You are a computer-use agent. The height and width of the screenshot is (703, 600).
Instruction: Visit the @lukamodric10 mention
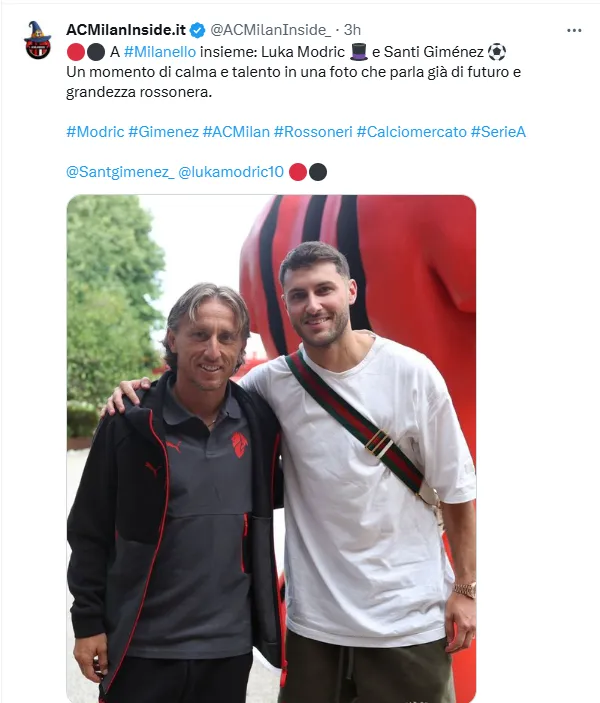coord(231,172)
